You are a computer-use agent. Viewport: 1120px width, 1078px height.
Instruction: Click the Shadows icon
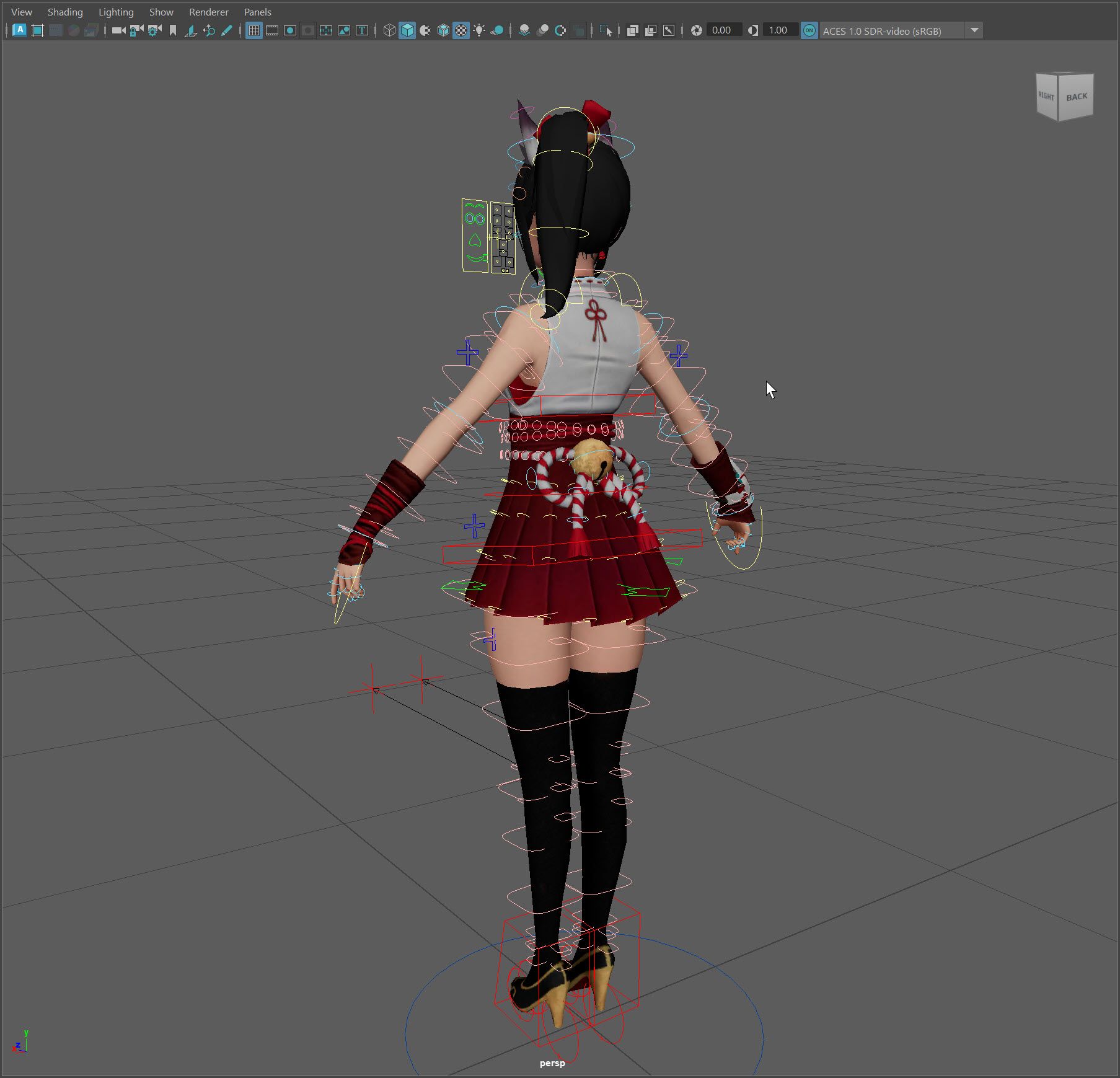coord(497,30)
